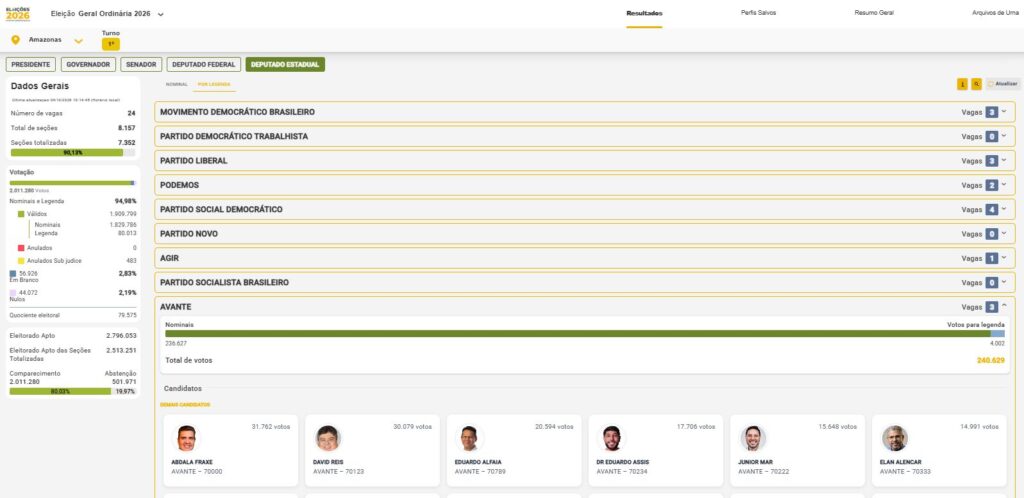1024x498 pixels.
Task: Click the Total de votos 240.629 value
Action: pos(991,360)
